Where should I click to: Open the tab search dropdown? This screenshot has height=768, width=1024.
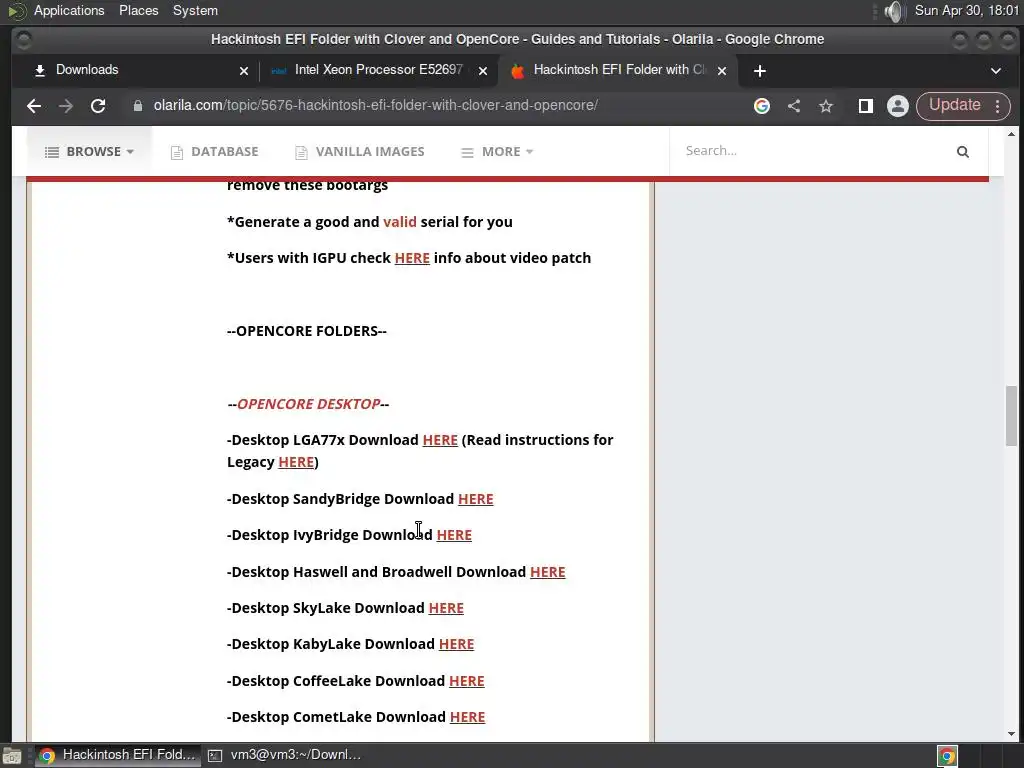tap(995, 71)
